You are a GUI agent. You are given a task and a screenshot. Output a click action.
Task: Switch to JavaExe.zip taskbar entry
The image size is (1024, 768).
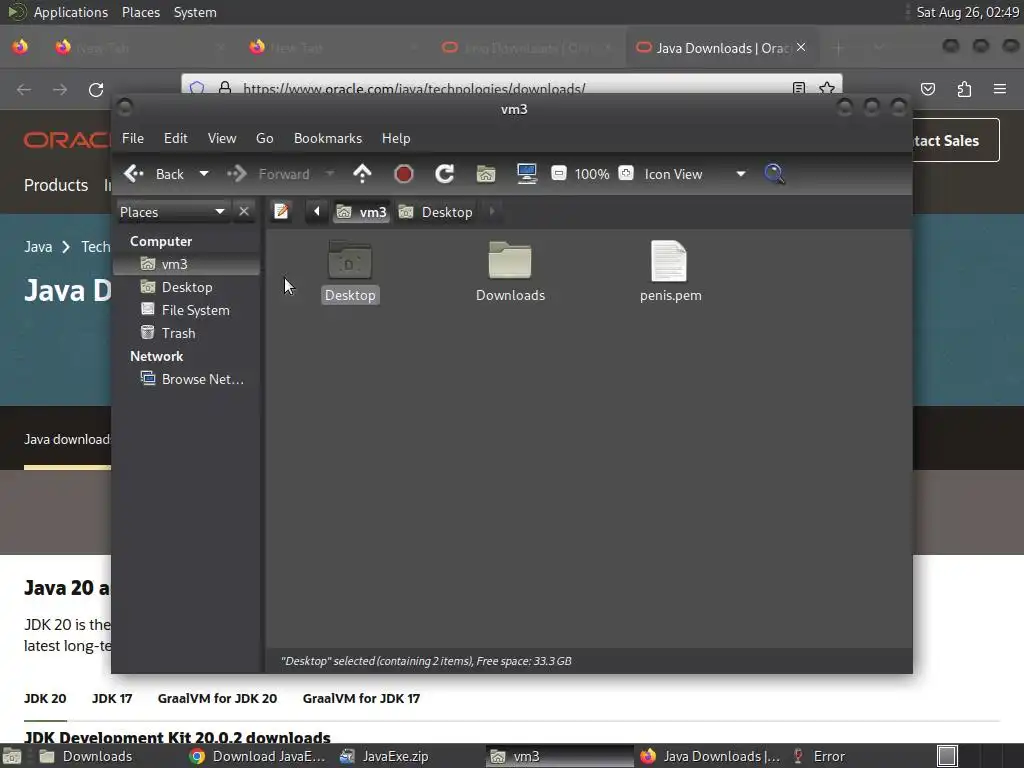pos(385,756)
